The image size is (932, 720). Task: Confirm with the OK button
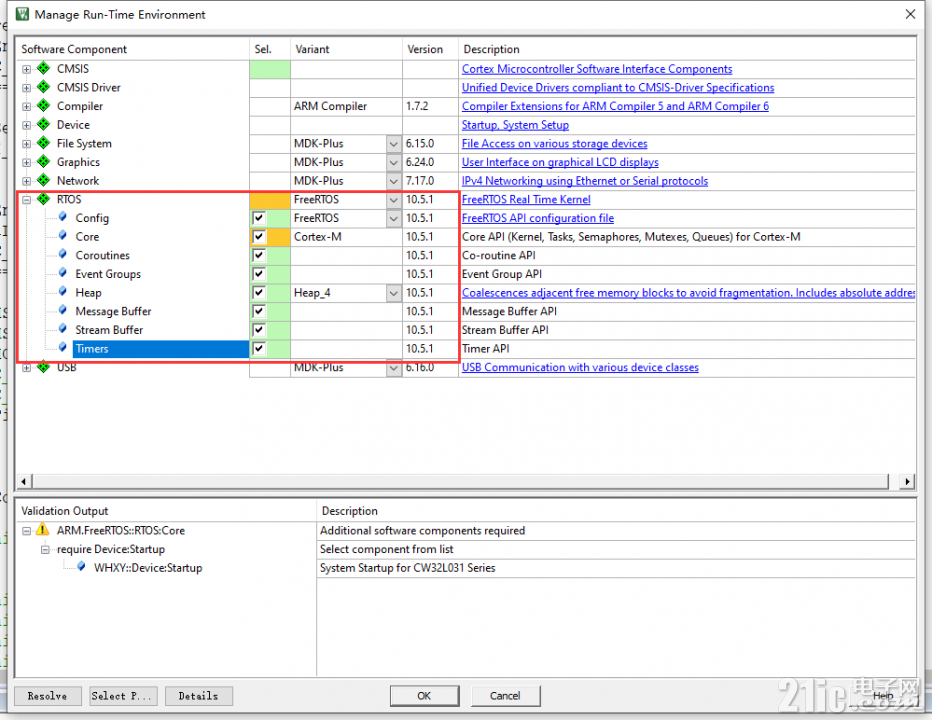424,696
